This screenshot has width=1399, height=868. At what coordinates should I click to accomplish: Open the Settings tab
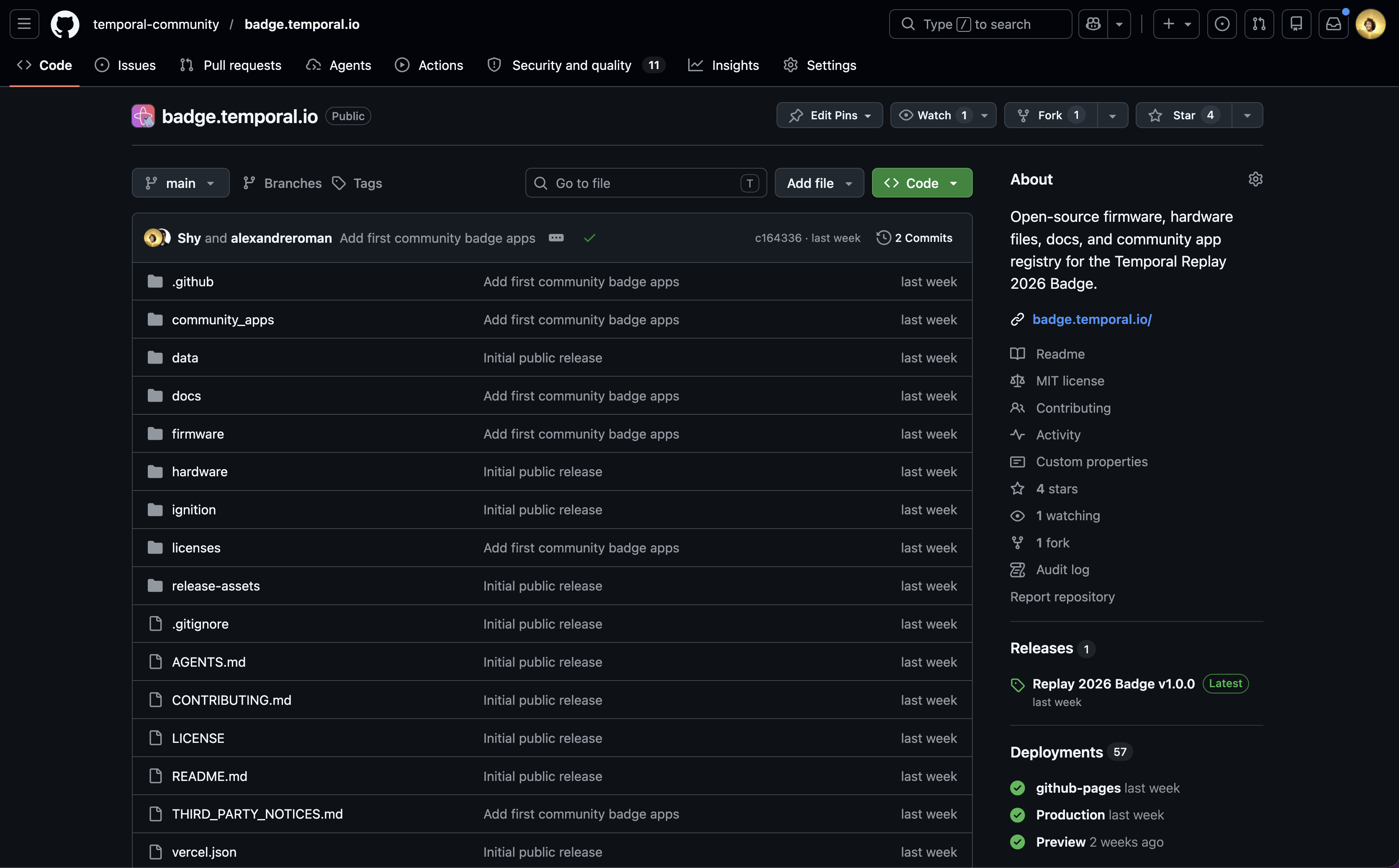(820, 65)
